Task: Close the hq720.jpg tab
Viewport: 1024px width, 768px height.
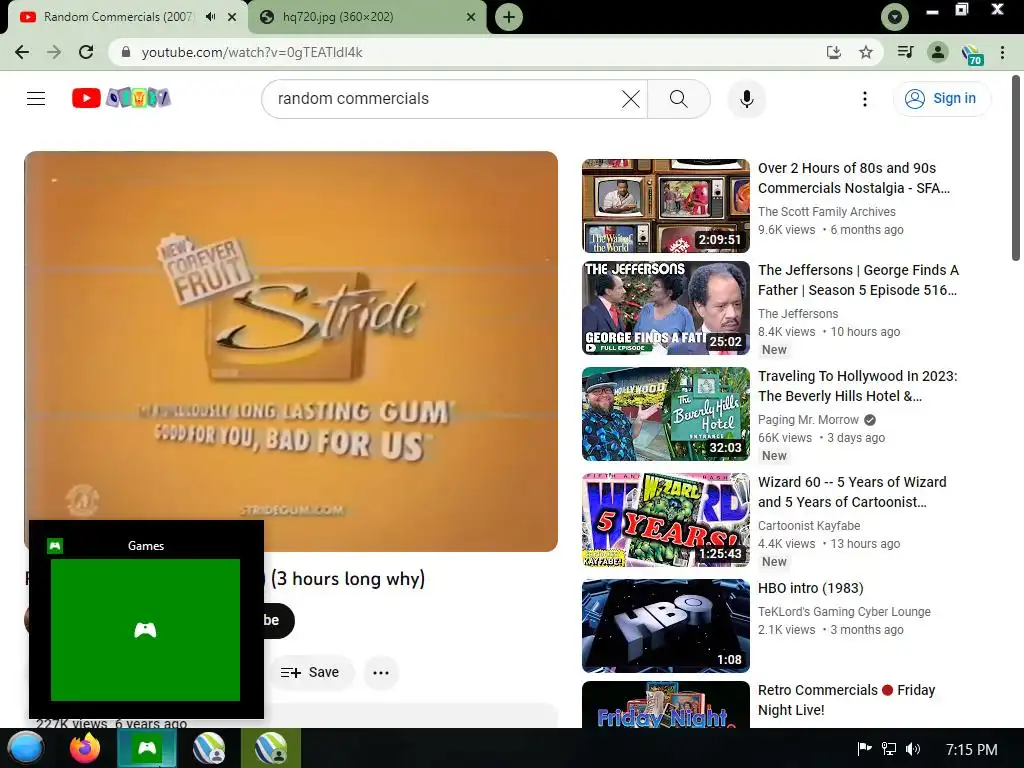Action: (x=471, y=17)
